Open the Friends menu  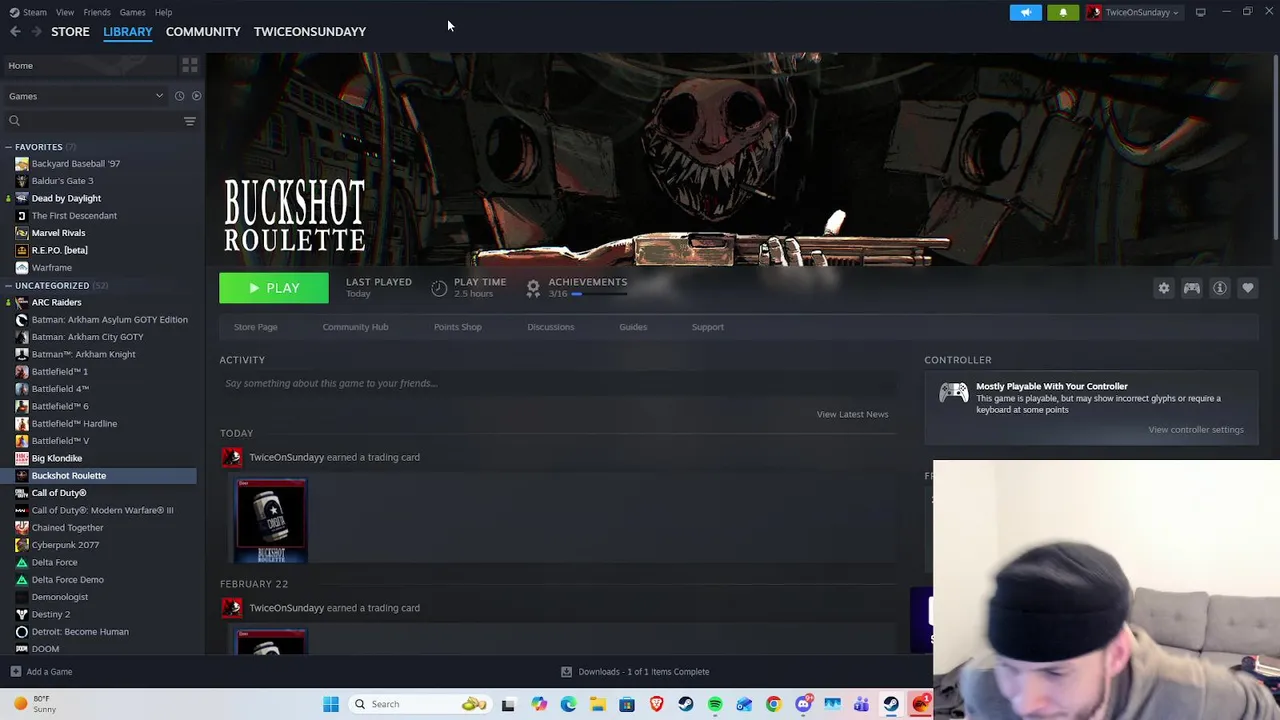click(97, 12)
